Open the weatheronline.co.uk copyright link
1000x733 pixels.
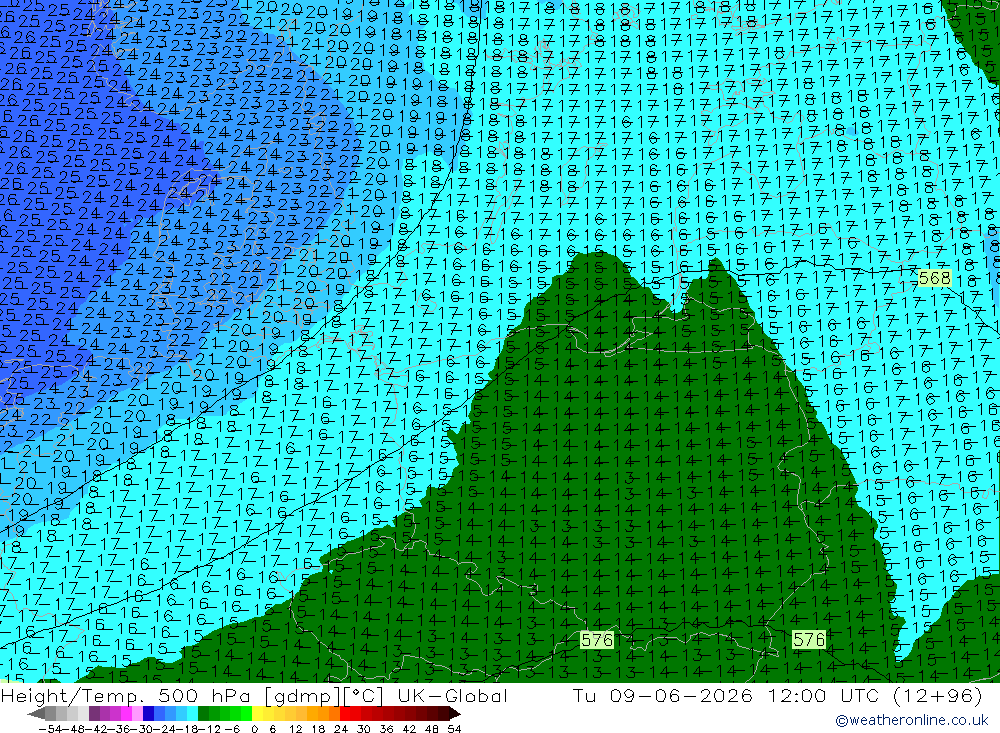(x=912, y=720)
